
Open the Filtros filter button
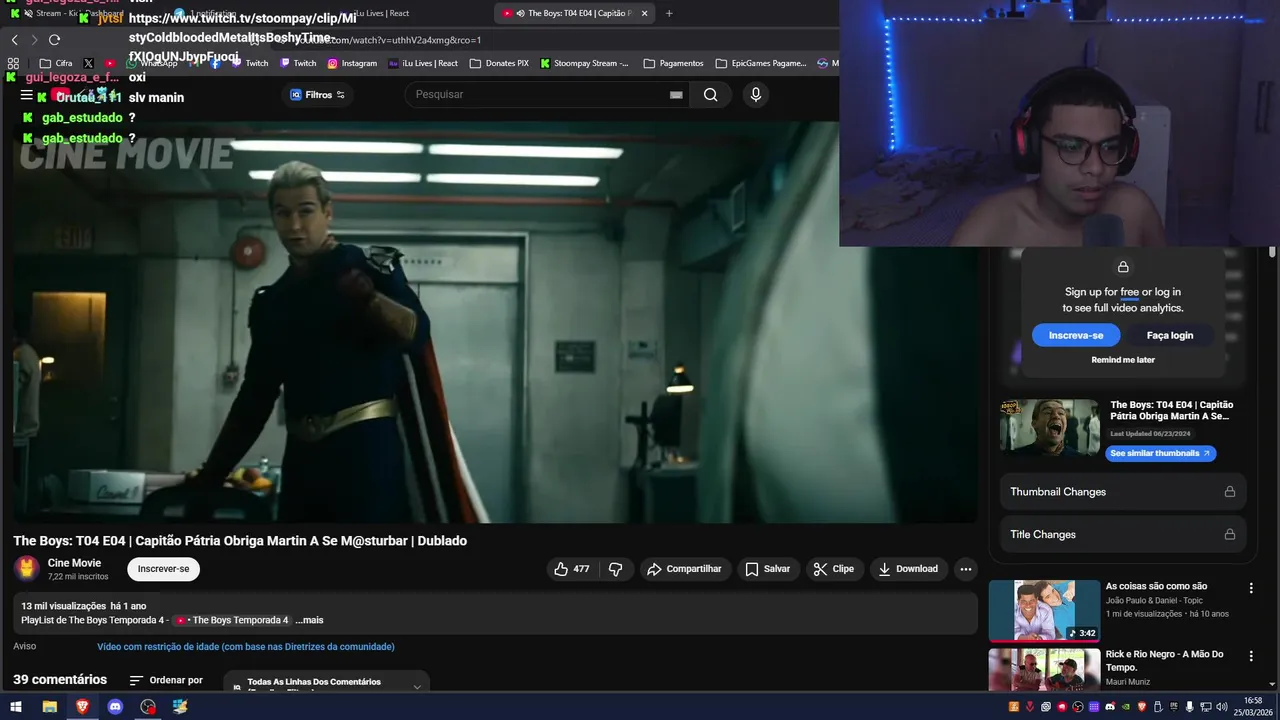pos(317,95)
